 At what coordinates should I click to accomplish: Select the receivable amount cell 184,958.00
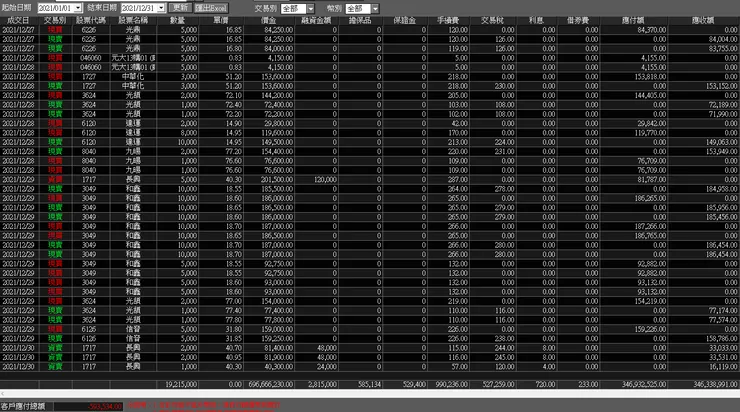[x=704, y=189]
